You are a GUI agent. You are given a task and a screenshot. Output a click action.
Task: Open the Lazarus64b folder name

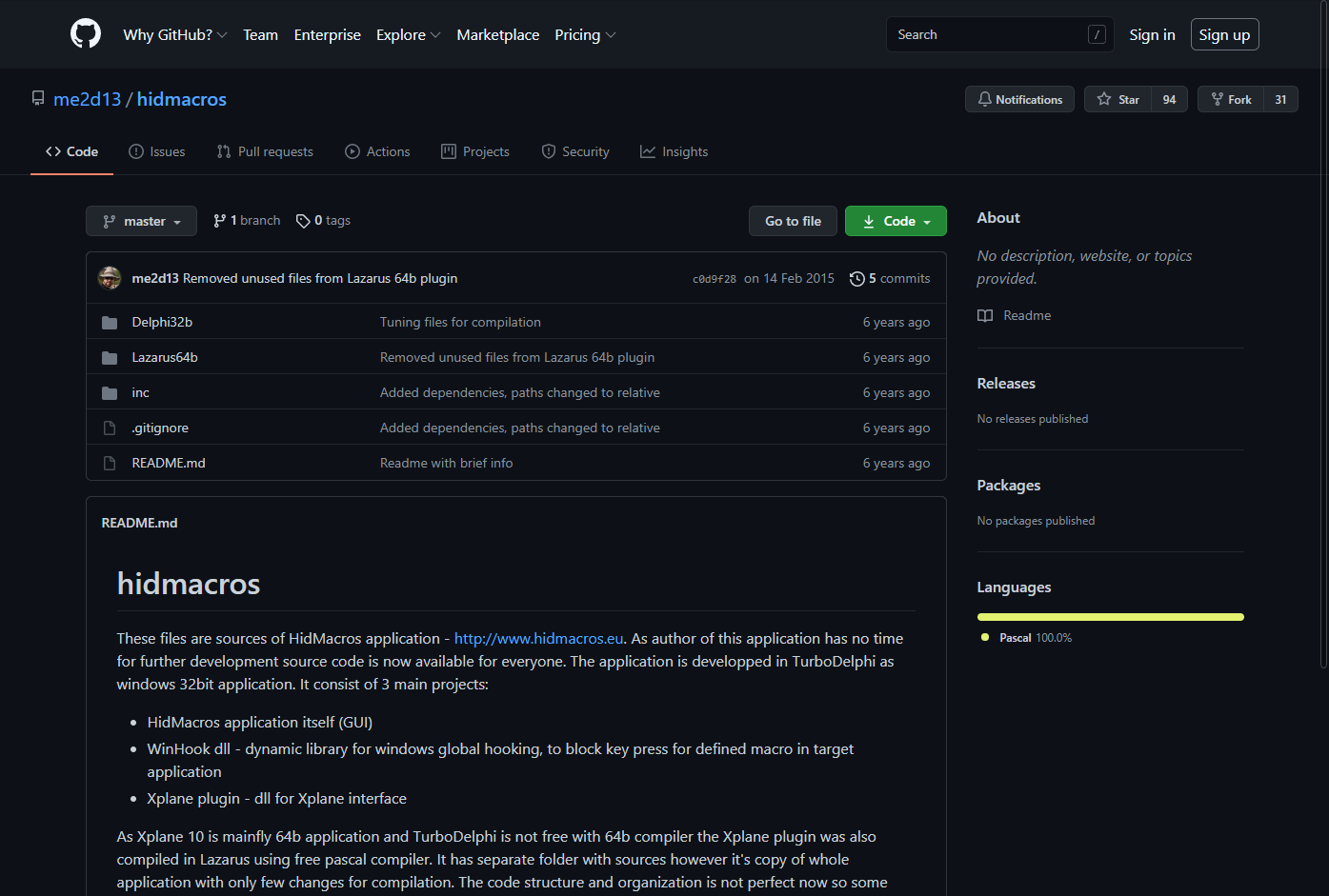[165, 358]
